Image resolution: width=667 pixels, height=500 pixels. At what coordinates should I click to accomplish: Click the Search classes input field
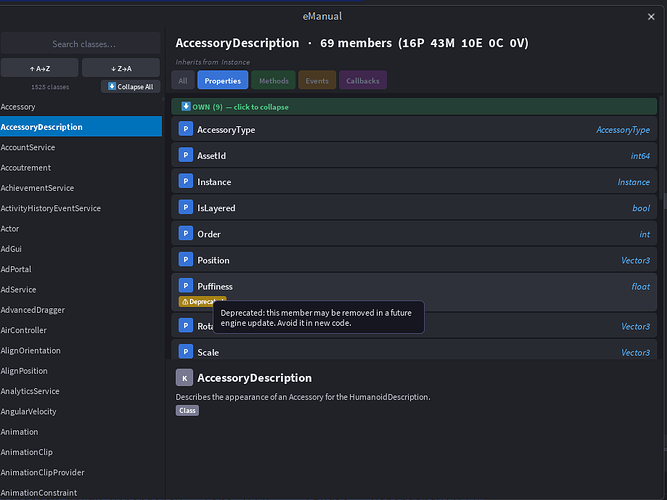click(81, 44)
